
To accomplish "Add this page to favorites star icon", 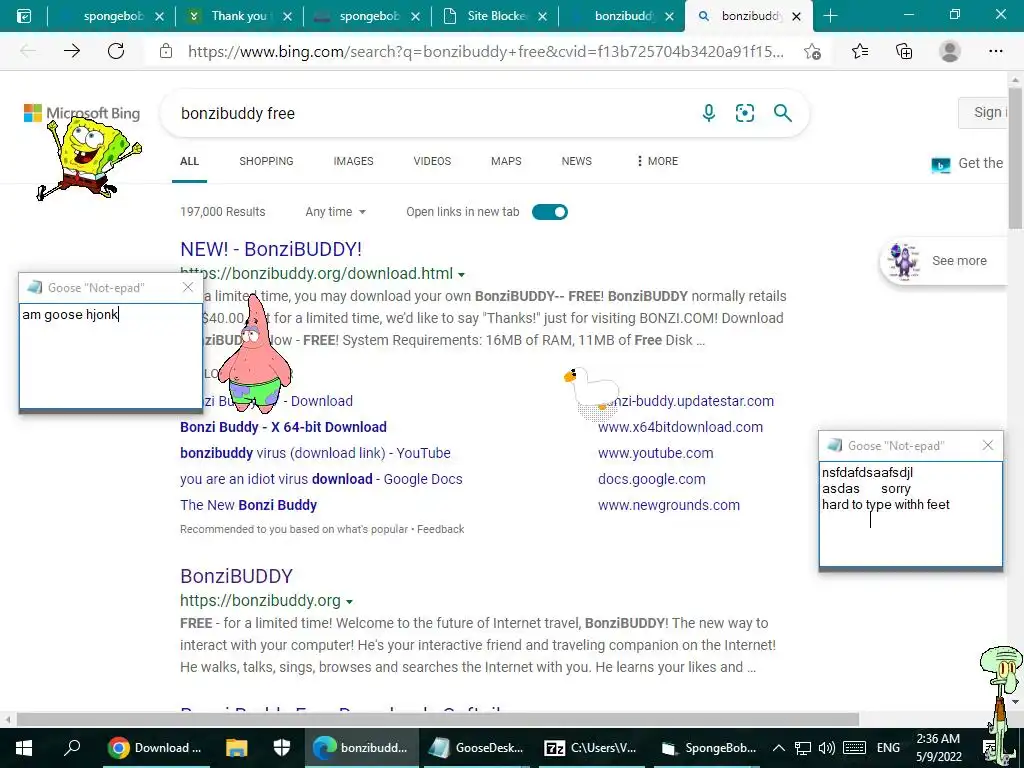I will [x=812, y=51].
